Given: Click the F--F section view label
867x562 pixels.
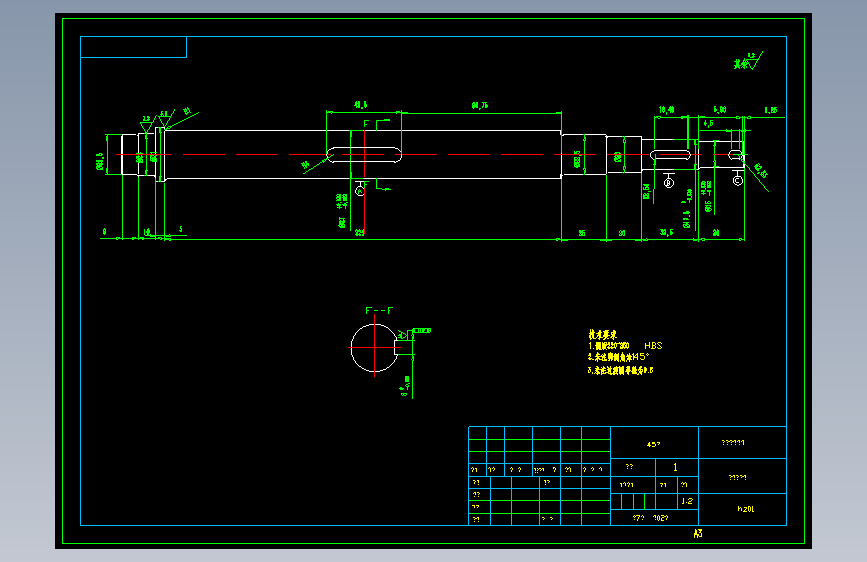Looking at the screenshot, I should click(x=379, y=311).
